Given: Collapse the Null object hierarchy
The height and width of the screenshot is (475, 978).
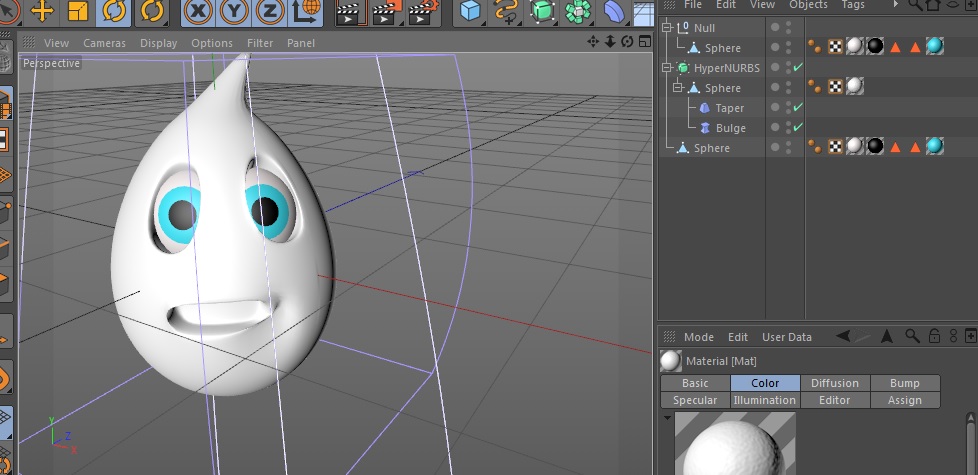Looking at the screenshot, I should [667, 27].
